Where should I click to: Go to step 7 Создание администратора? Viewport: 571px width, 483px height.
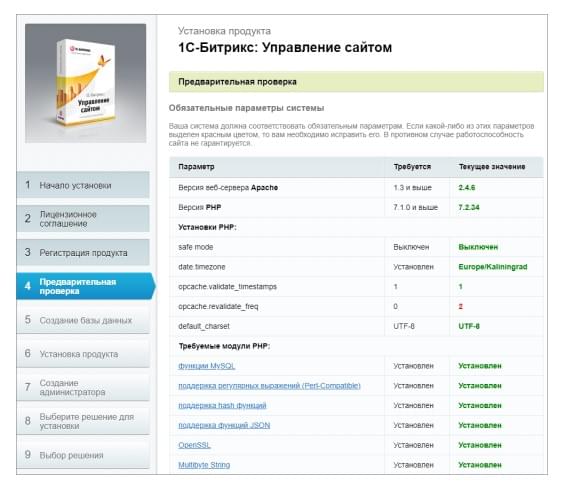[x=83, y=388]
